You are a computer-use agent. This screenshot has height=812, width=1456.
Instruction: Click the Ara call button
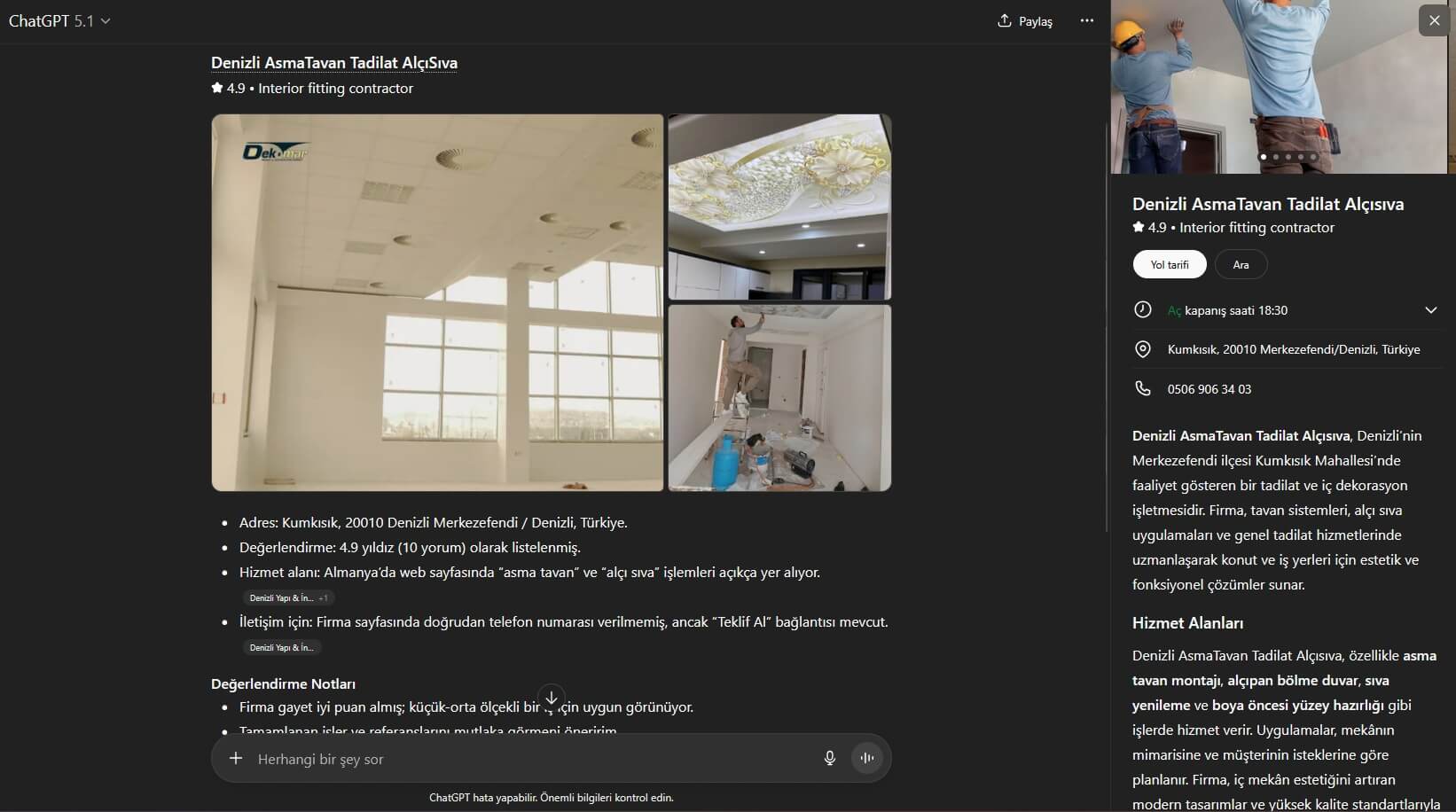tap(1241, 264)
